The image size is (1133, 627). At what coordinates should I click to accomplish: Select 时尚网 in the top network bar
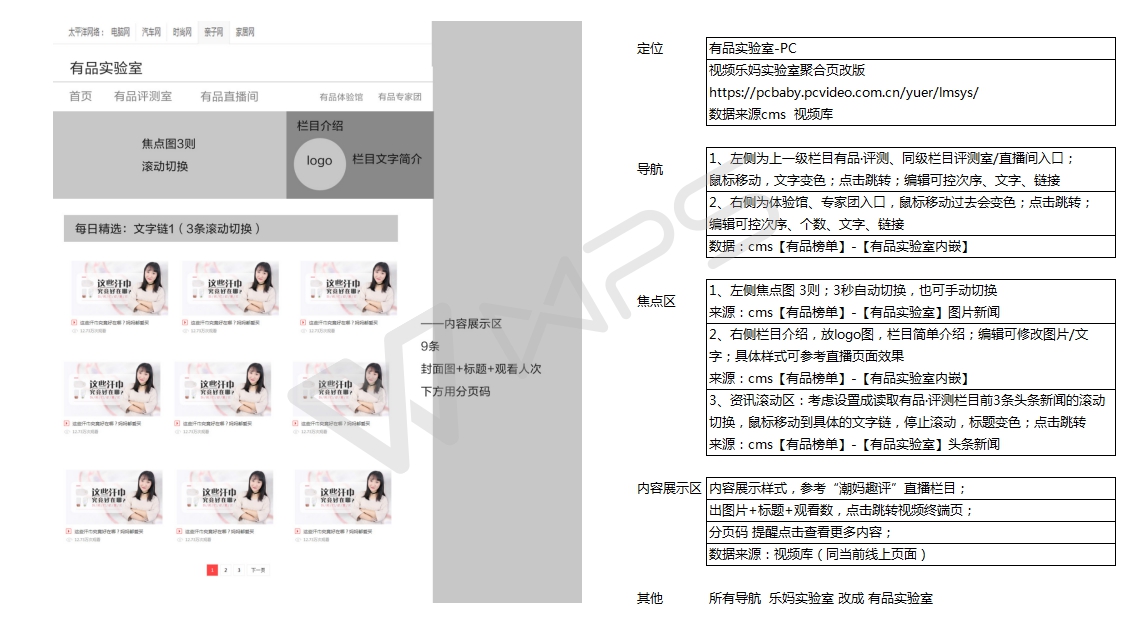tap(182, 33)
